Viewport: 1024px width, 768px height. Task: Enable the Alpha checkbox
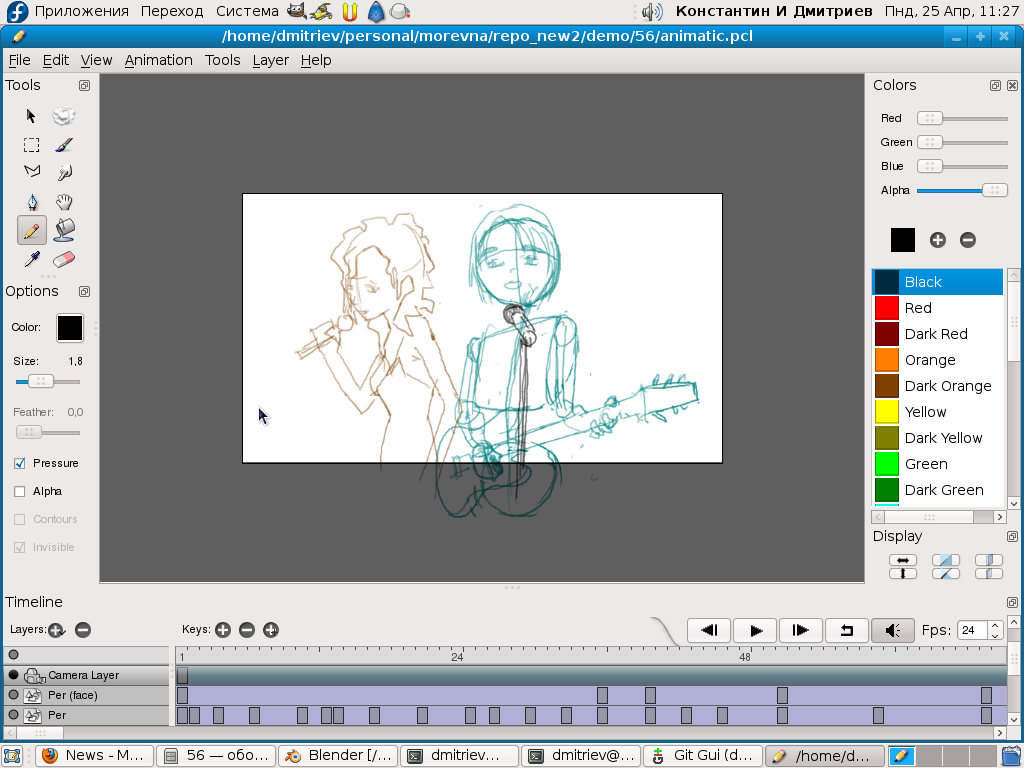pos(20,492)
